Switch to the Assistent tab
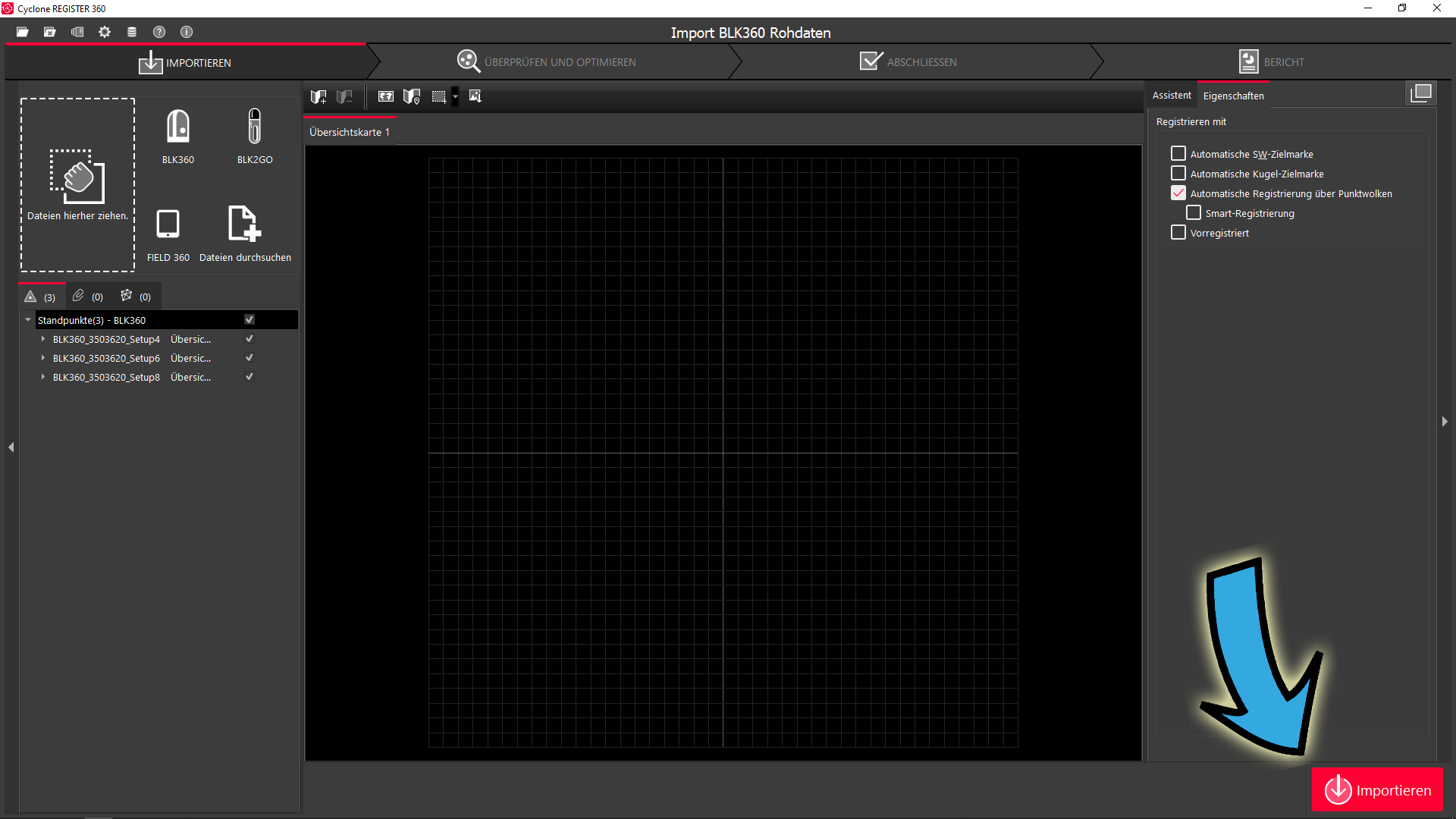Image resolution: width=1456 pixels, height=819 pixels. 1172,96
